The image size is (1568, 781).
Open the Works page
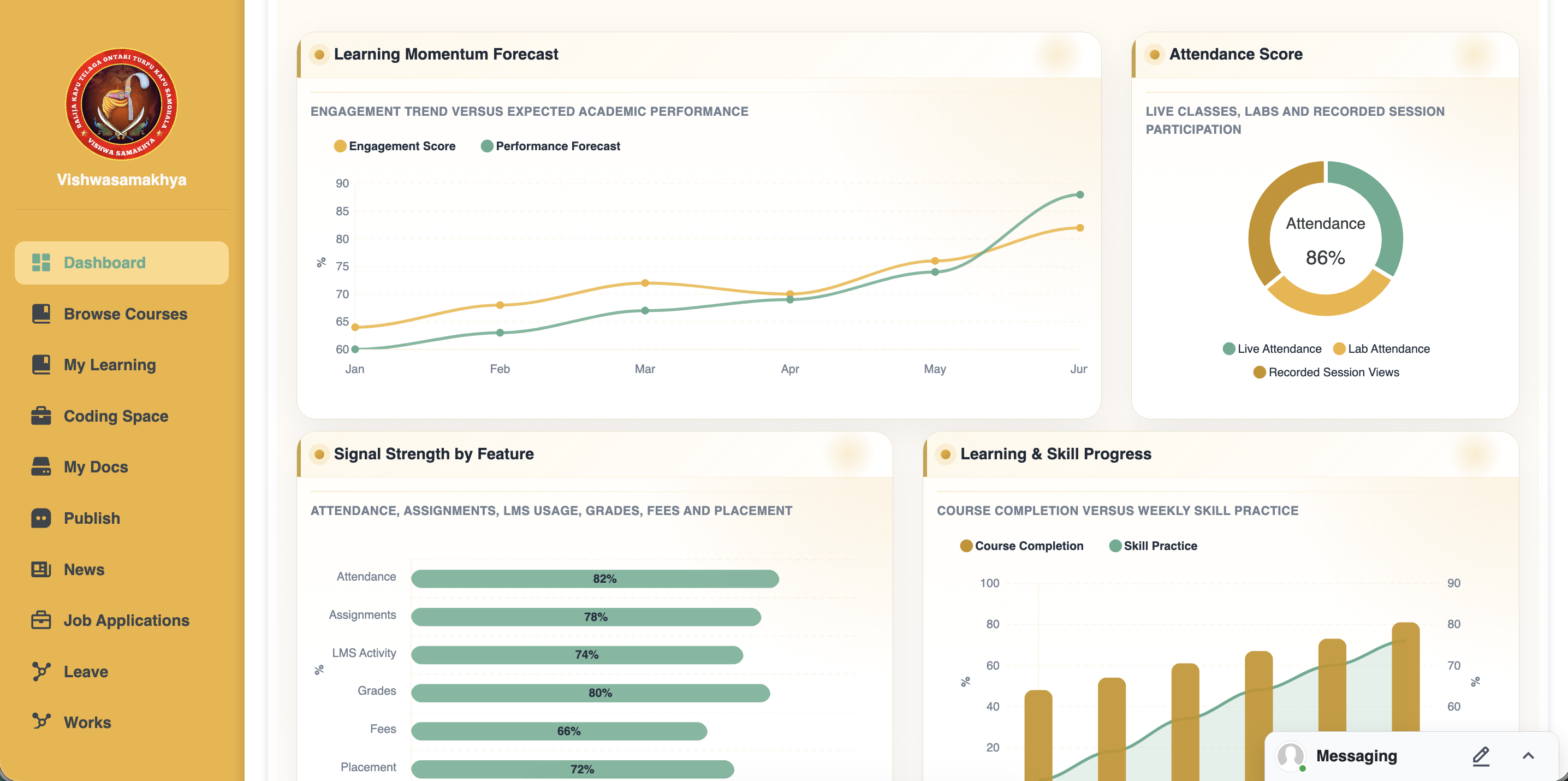[122, 722]
